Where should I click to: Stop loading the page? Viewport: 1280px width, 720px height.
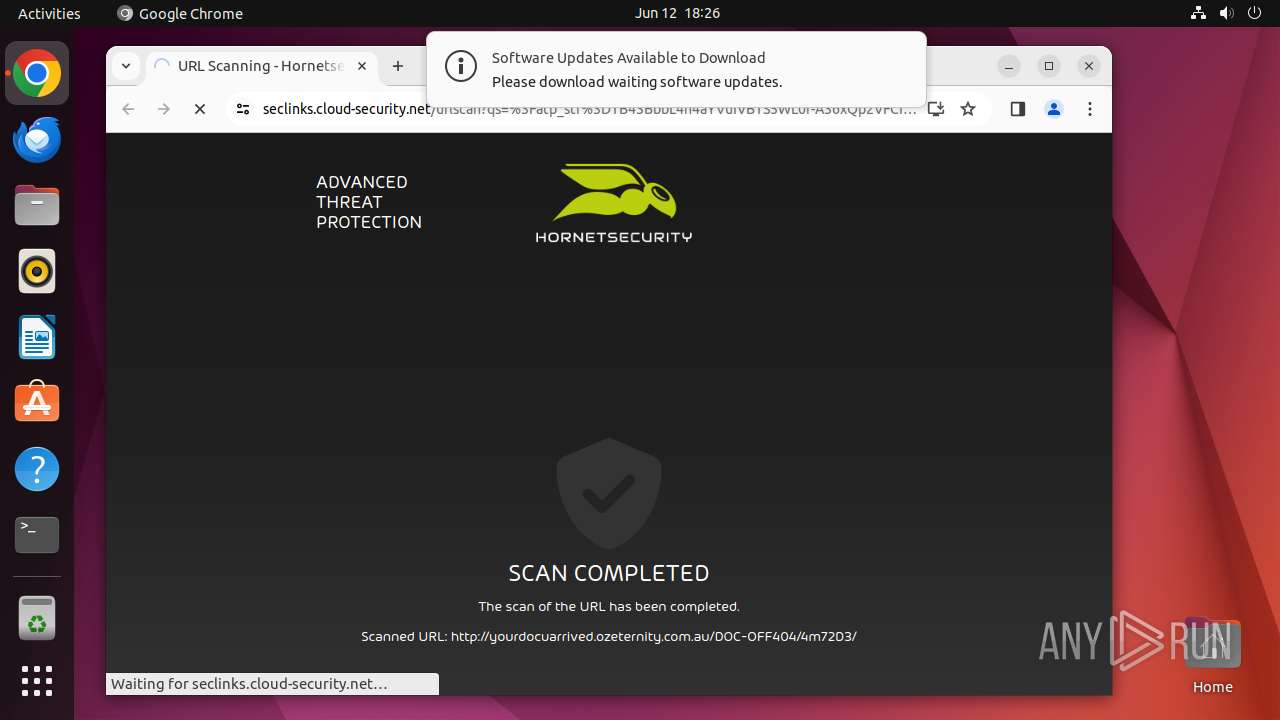tap(200, 109)
